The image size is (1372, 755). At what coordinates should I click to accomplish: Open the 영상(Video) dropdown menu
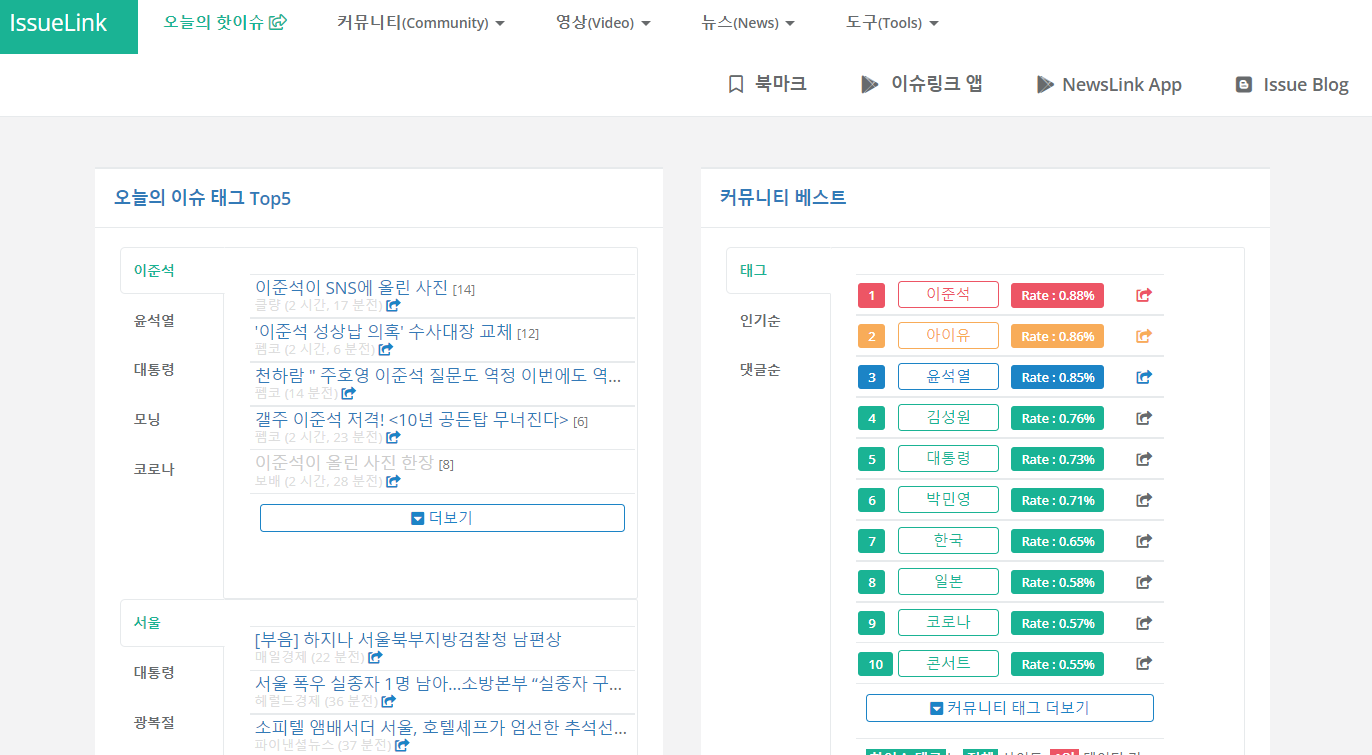603,22
